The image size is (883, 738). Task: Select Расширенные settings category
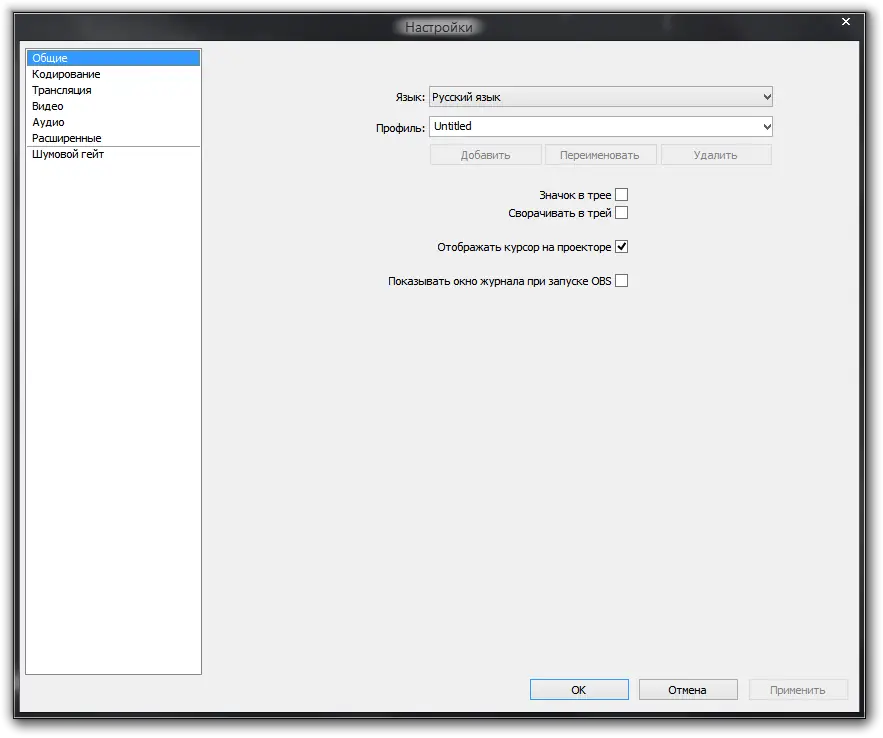[x=113, y=138]
